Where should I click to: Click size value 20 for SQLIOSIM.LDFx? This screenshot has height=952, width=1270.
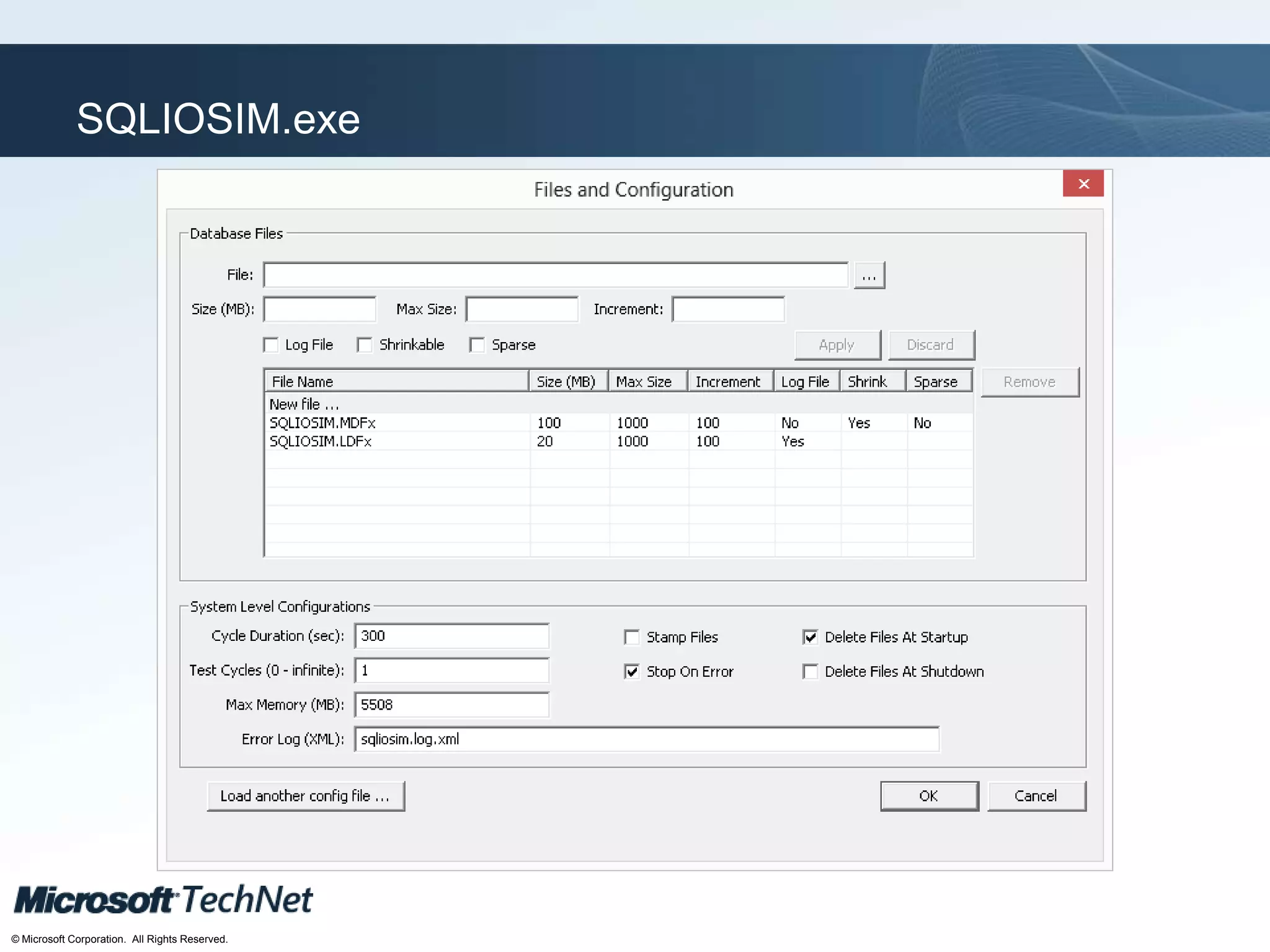tap(544, 442)
